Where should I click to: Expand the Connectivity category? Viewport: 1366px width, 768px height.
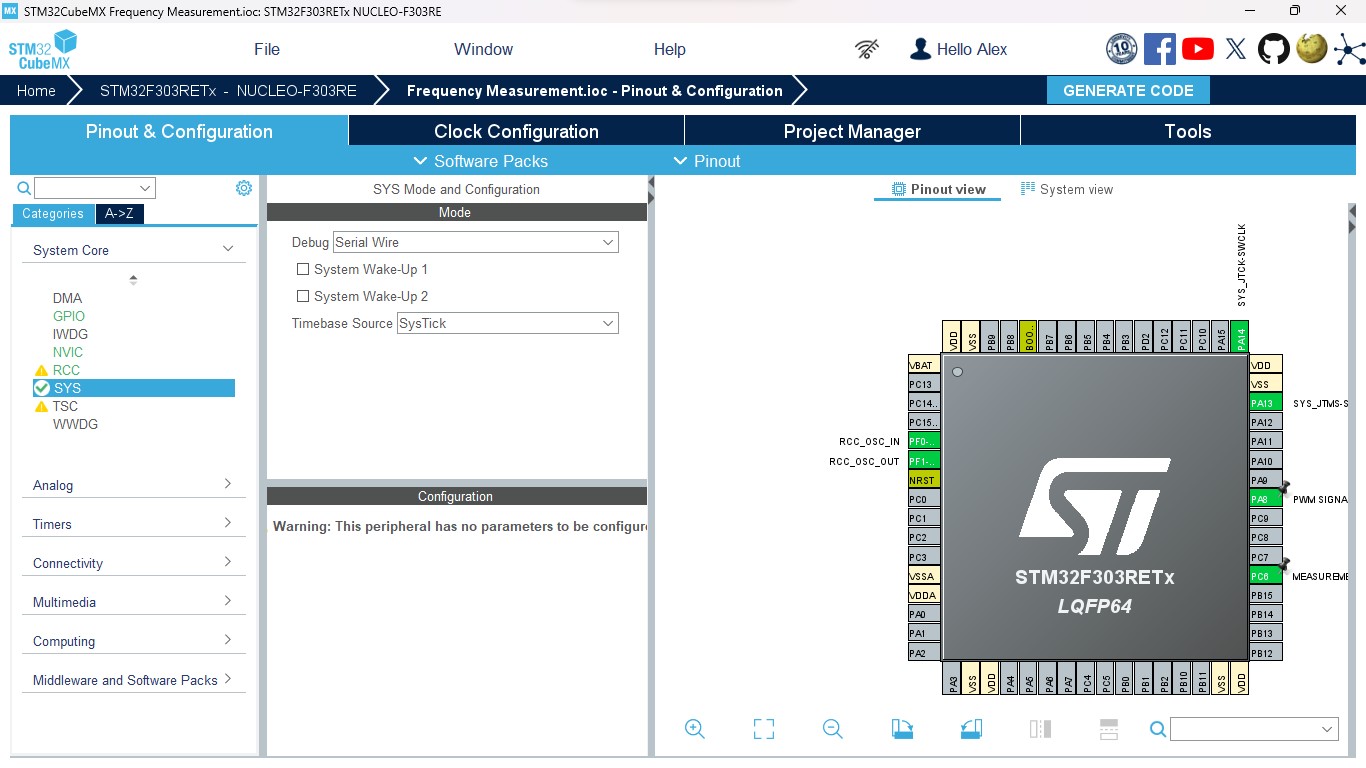[228, 562]
